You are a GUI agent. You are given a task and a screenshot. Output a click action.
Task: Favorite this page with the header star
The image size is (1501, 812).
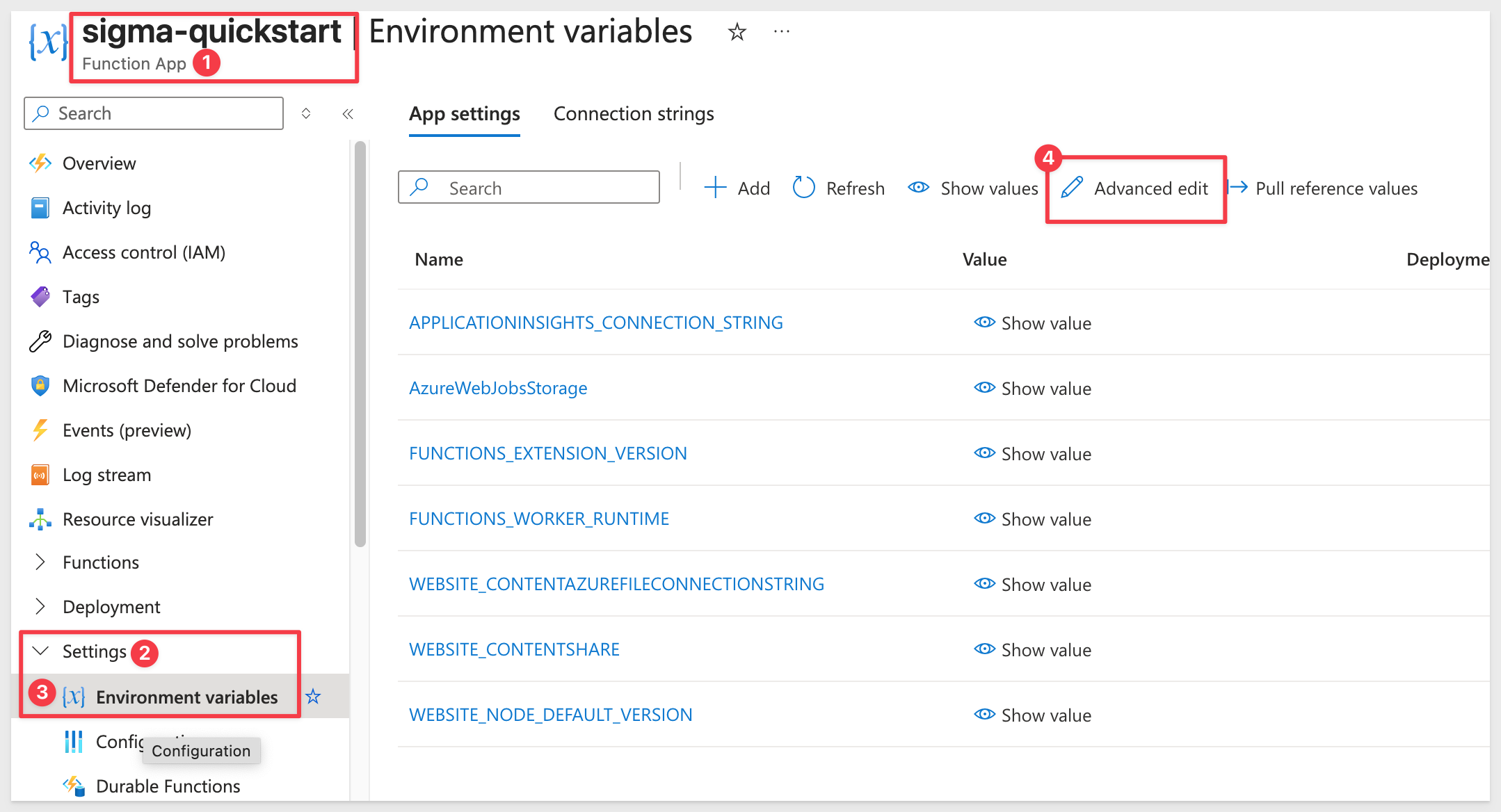tap(737, 32)
